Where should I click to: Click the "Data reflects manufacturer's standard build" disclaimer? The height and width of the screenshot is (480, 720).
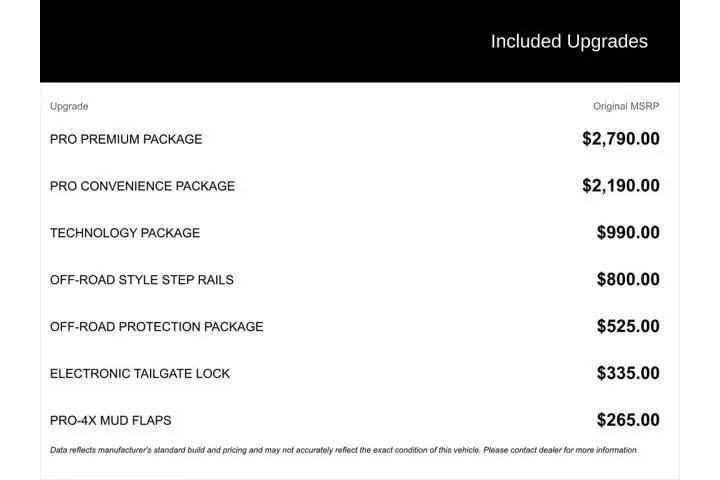pyautogui.click(x=200, y=450)
